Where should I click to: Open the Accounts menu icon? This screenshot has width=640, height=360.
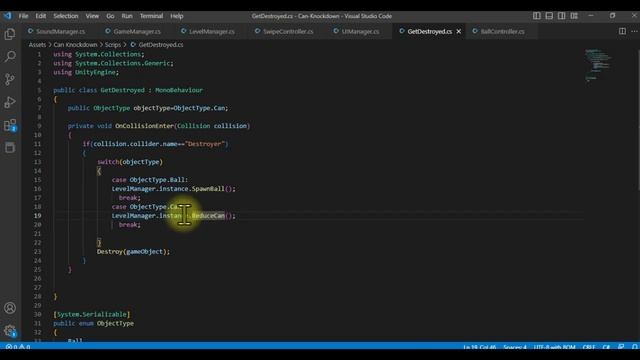coord(10,308)
